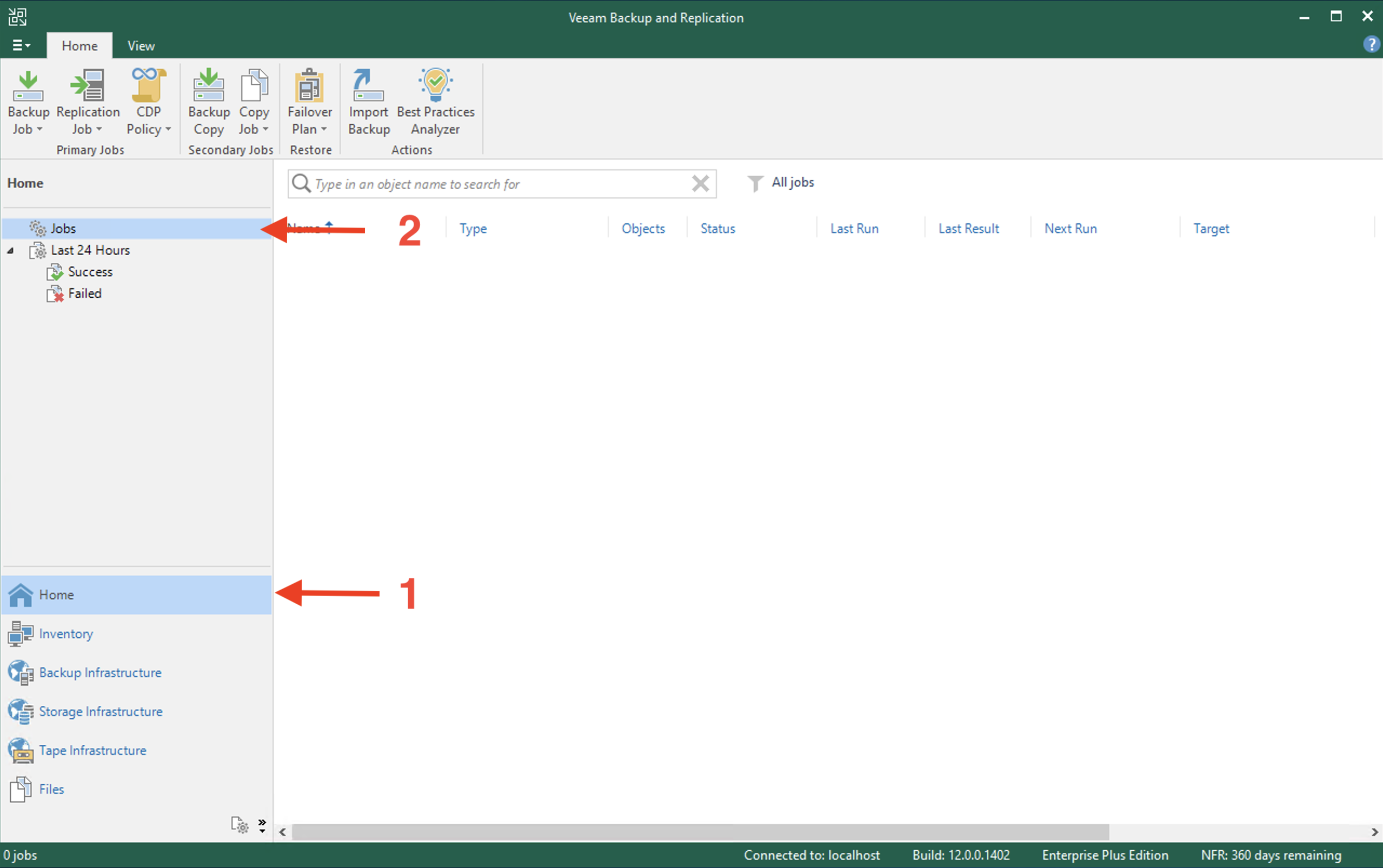This screenshot has height=868, width=1383.
Task: Click the scrollbar right arrow
Action: click(x=1374, y=832)
